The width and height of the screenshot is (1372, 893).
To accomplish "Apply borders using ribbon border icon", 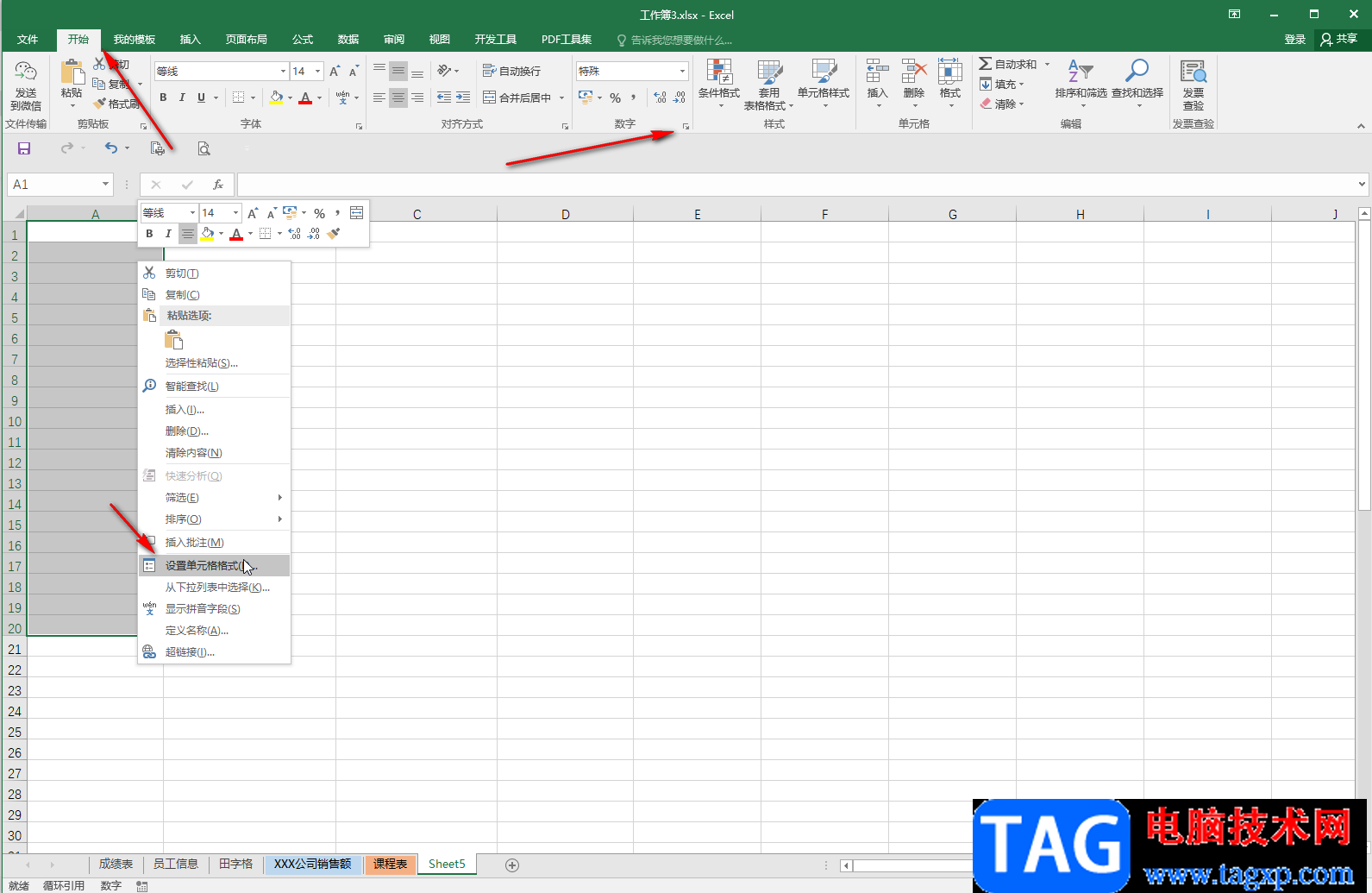I will pyautogui.click(x=239, y=97).
